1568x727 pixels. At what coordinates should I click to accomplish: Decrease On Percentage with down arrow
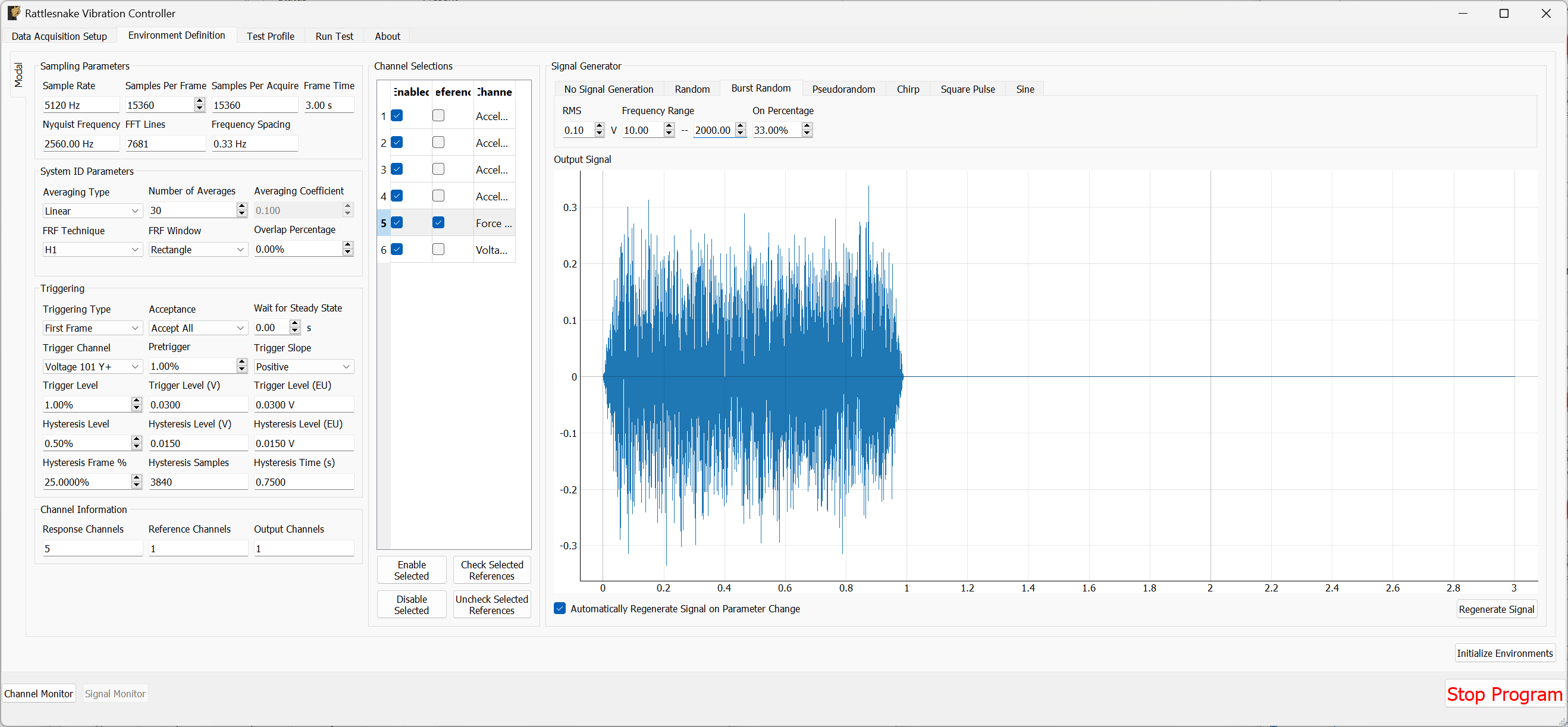point(807,133)
